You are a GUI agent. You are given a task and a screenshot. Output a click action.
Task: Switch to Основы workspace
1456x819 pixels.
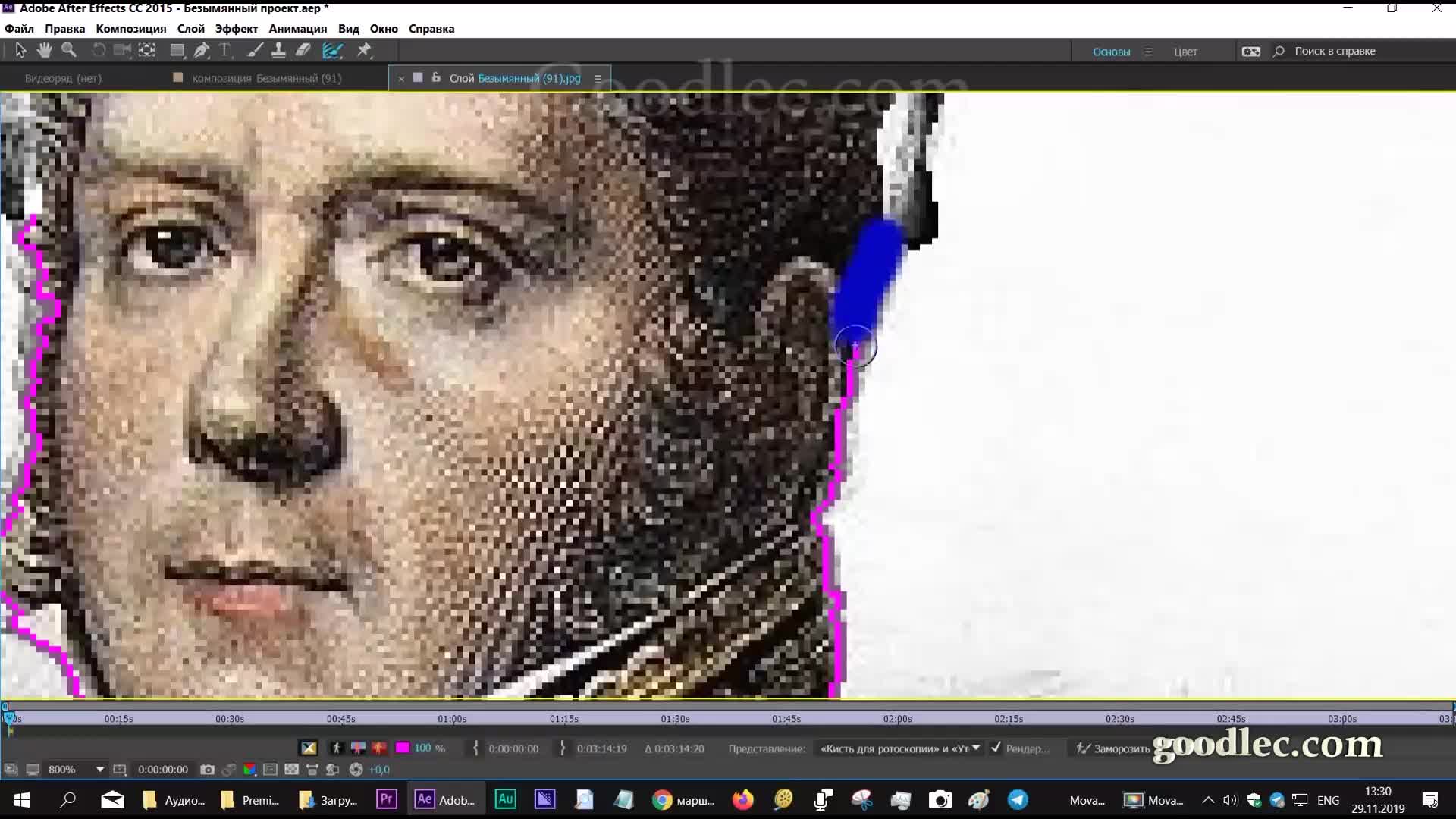point(1111,52)
